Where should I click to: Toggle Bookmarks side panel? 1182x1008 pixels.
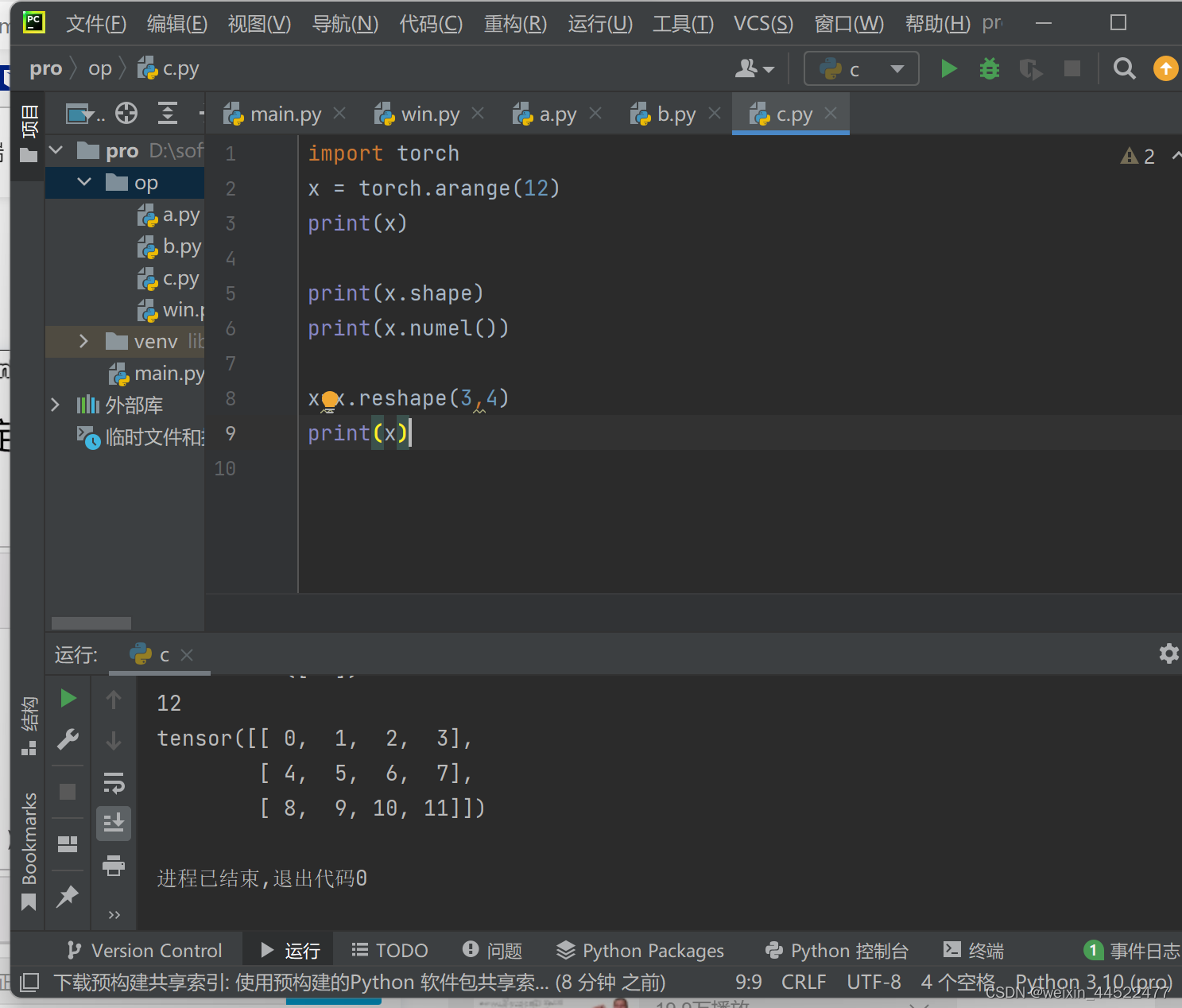(29, 850)
